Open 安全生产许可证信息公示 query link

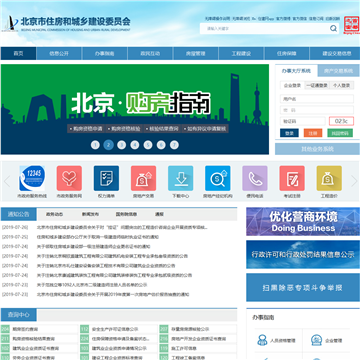pos(115,329)
